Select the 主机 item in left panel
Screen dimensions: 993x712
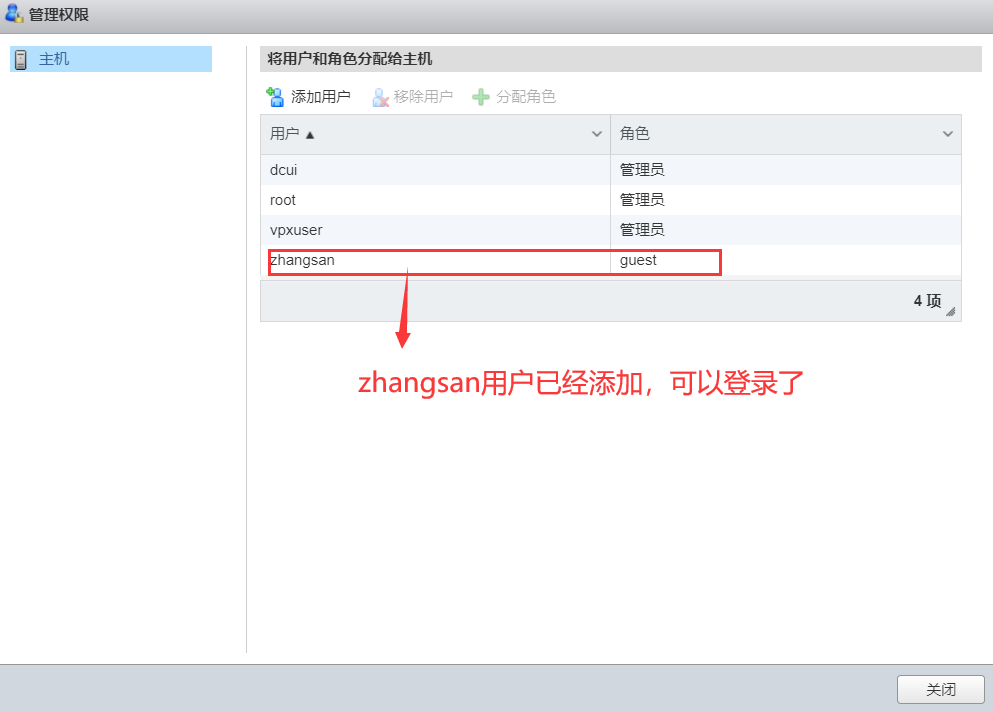(111, 59)
